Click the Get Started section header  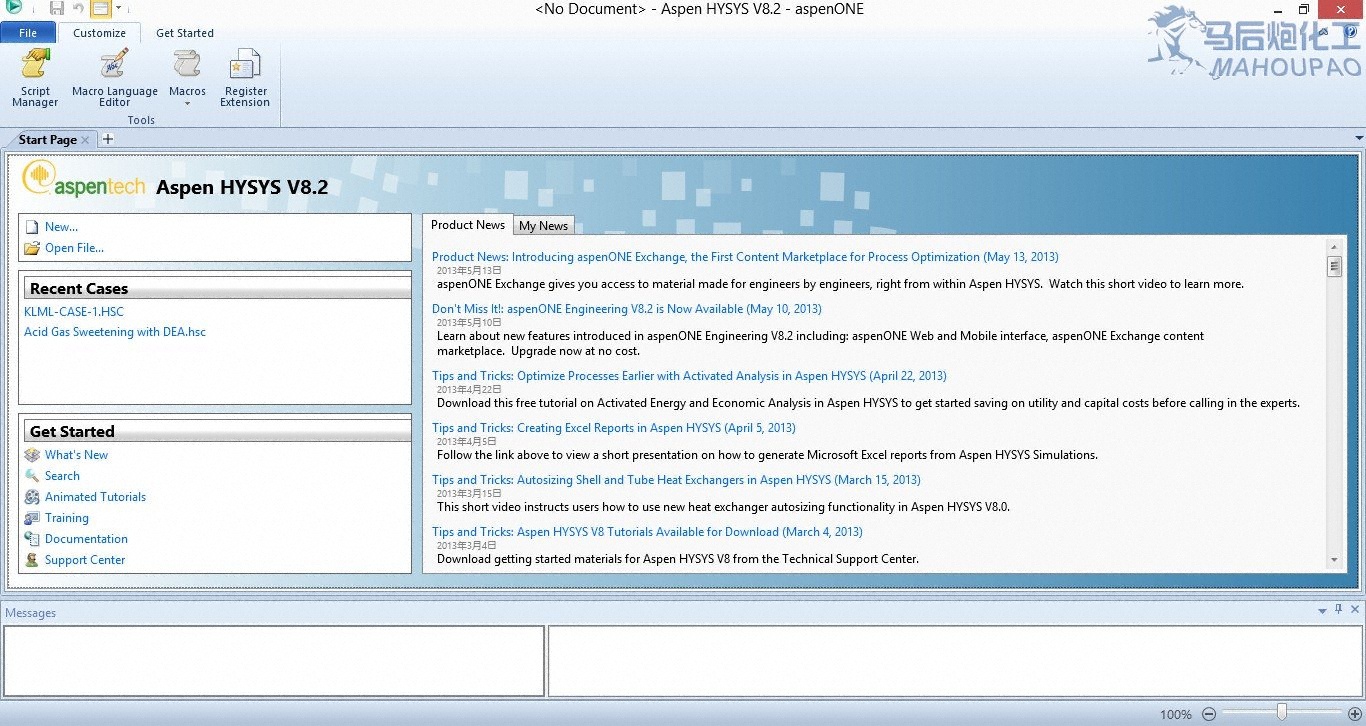coord(215,431)
